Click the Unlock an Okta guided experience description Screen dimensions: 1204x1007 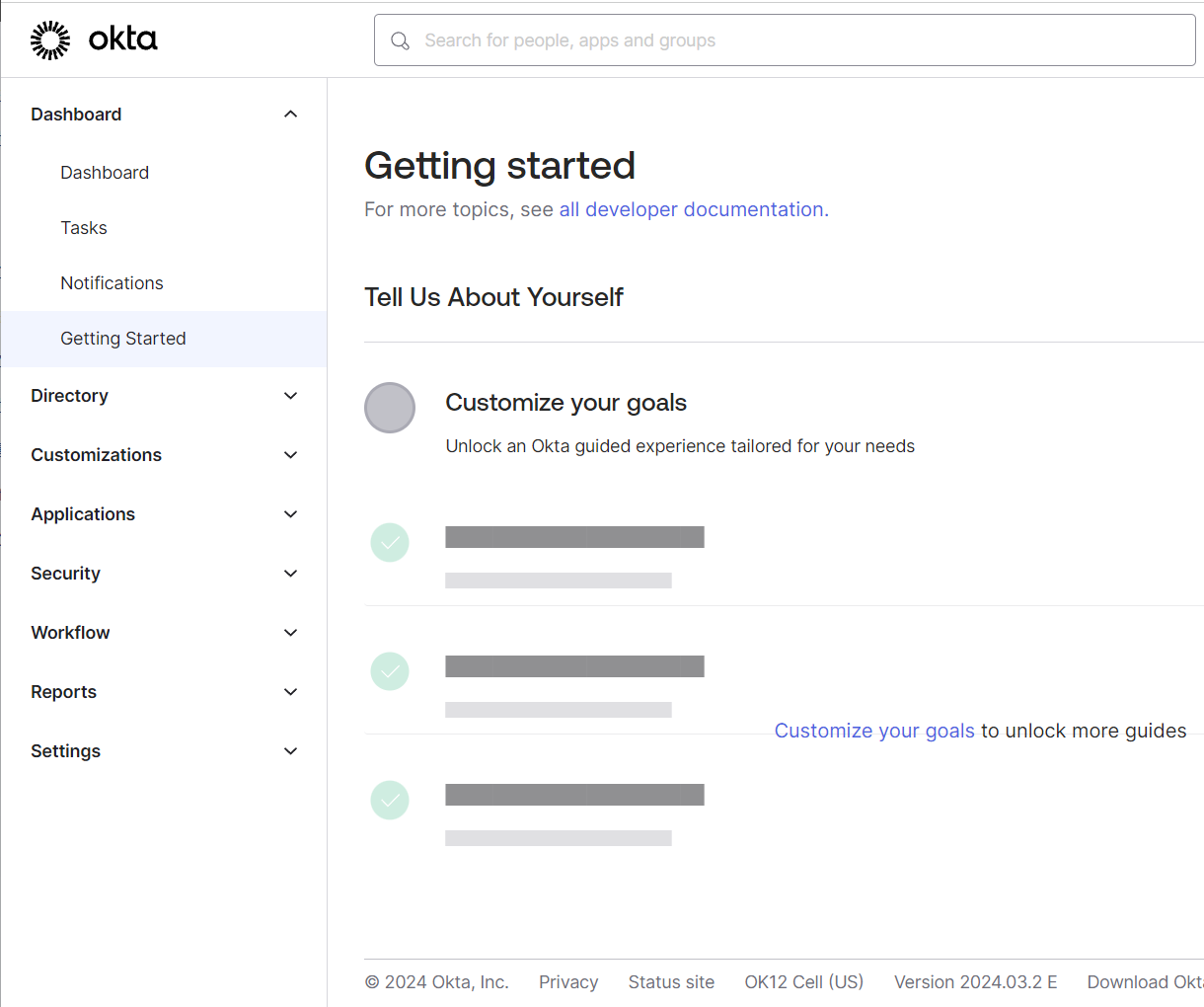[x=680, y=446]
